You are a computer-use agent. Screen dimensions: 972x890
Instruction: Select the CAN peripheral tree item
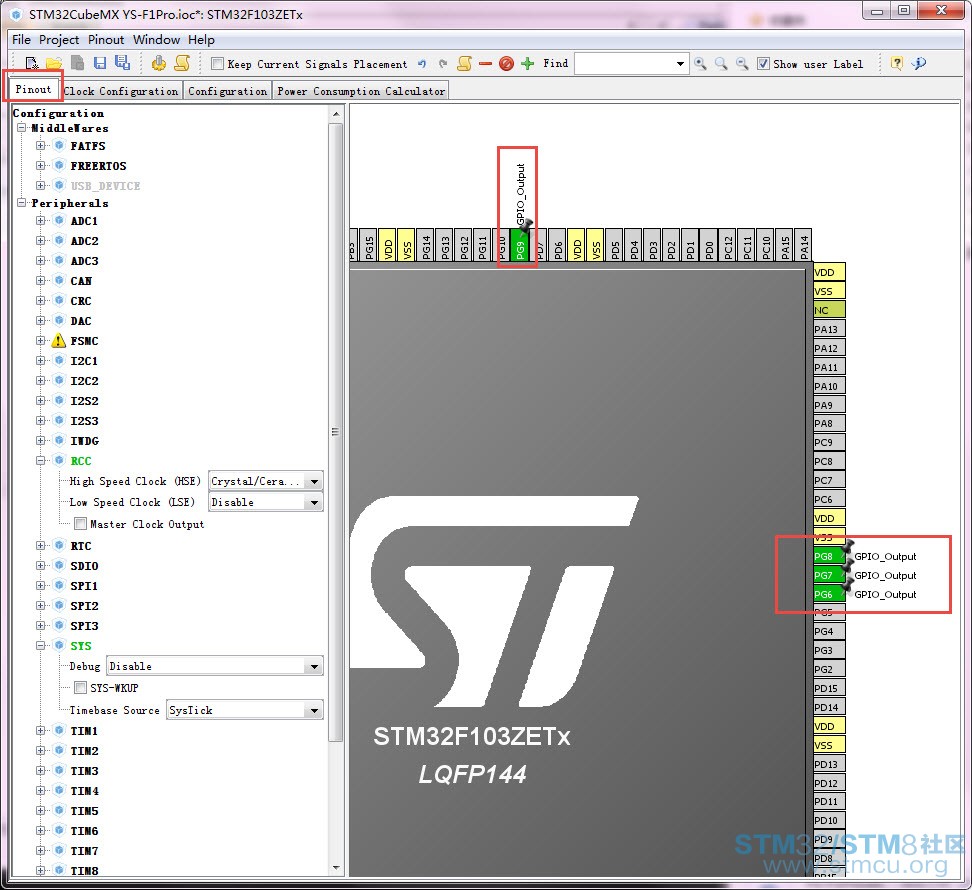(81, 281)
